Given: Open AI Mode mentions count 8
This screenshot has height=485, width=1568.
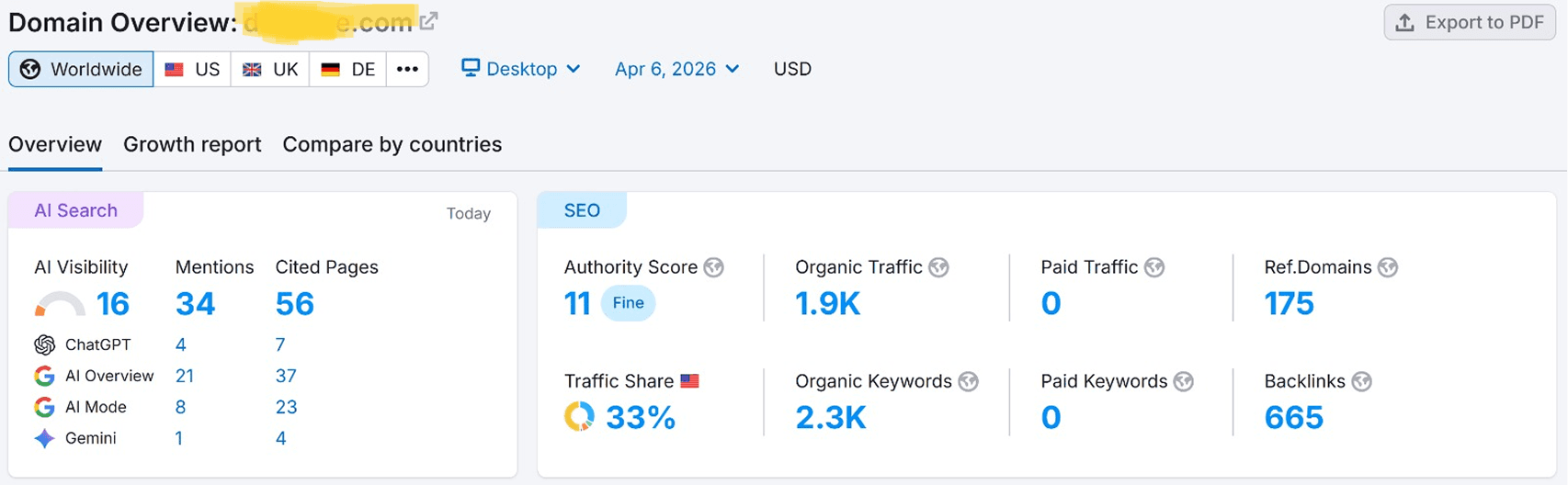Looking at the screenshot, I should pyautogui.click(x=180, y=407).
